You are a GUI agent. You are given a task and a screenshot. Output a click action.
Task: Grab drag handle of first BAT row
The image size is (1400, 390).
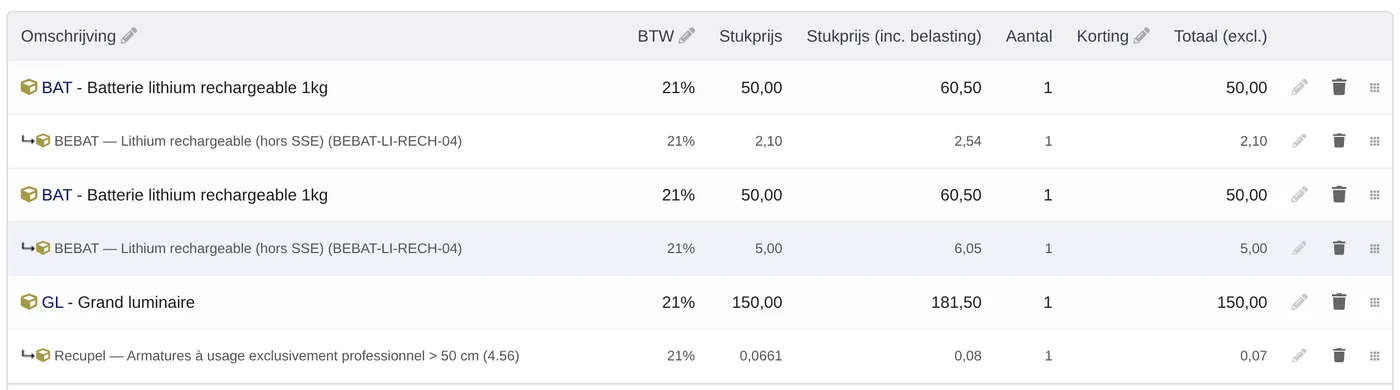(1375, 87)
